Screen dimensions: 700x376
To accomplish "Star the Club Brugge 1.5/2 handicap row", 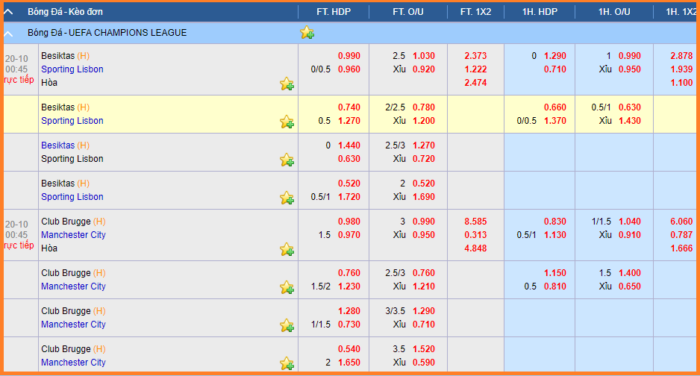I will 287,287.
